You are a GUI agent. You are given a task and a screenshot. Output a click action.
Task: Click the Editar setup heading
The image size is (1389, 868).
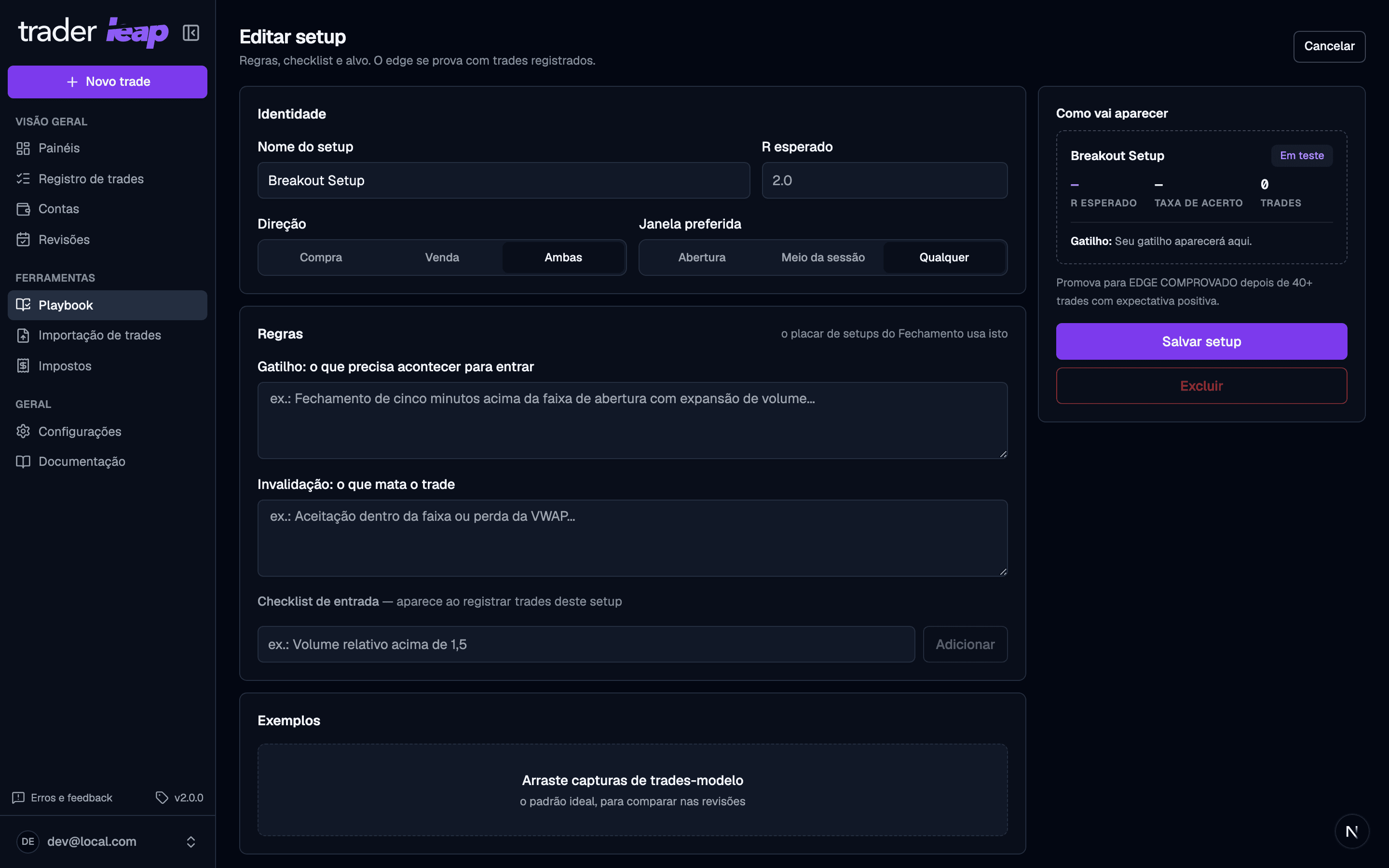tap(293, 37)
